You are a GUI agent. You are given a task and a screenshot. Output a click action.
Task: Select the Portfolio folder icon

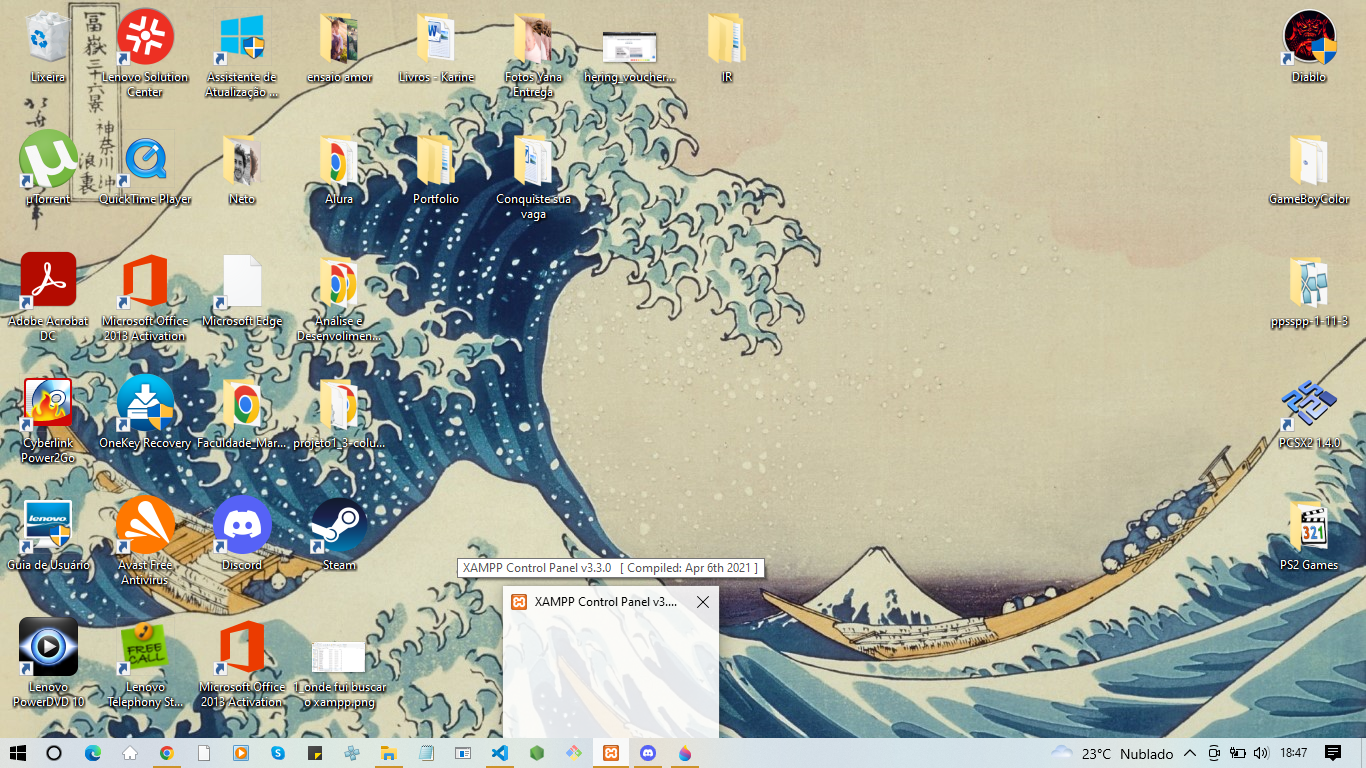point(436,168)
